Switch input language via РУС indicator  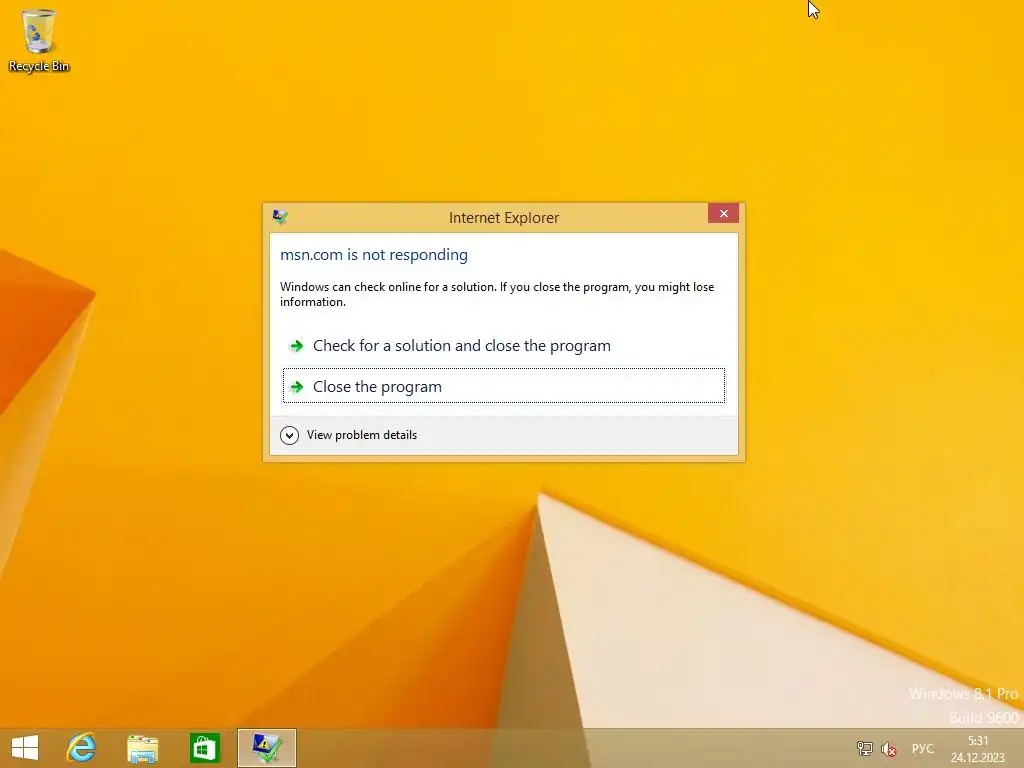point(923,748)
